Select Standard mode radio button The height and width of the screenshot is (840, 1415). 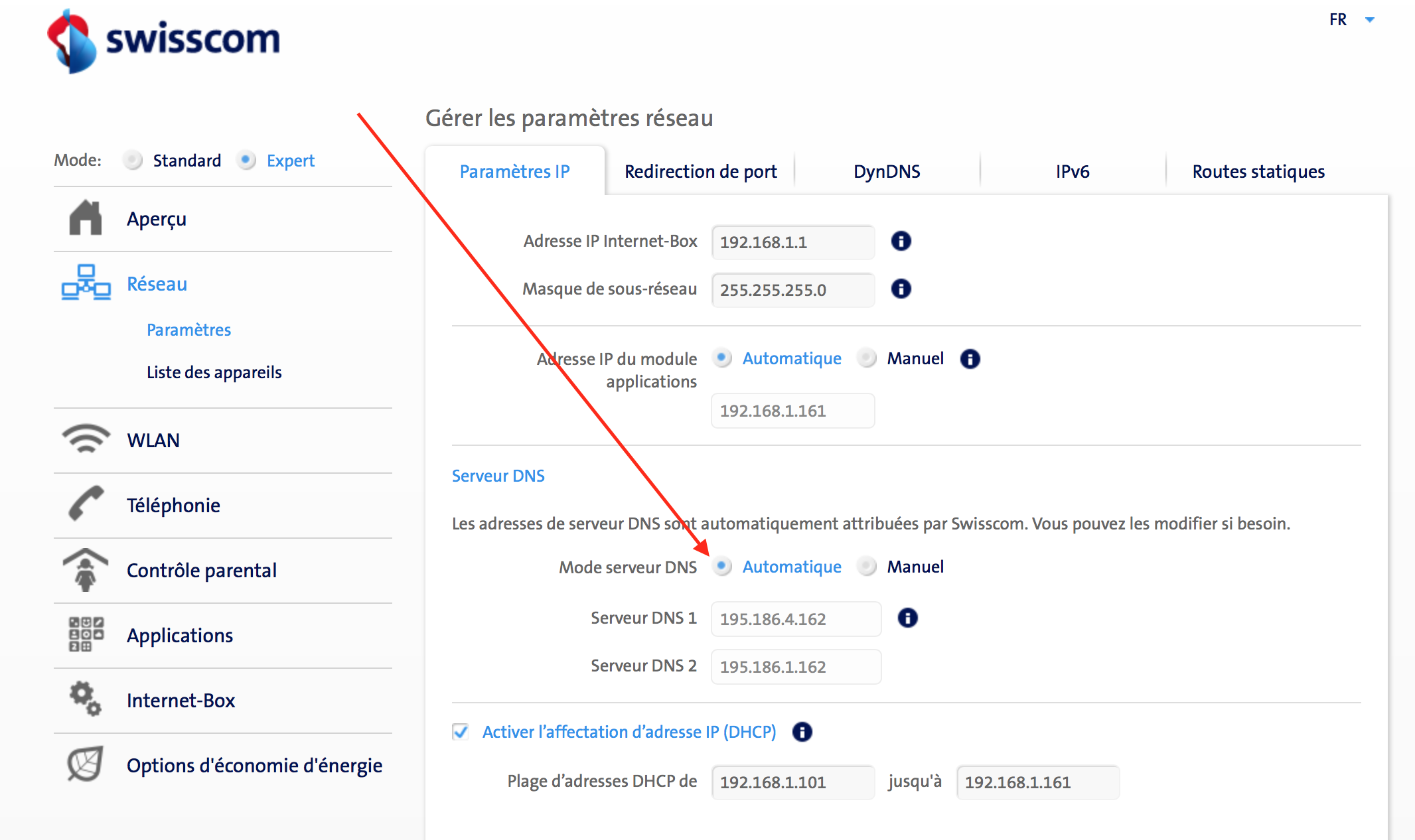coord(133,161)
